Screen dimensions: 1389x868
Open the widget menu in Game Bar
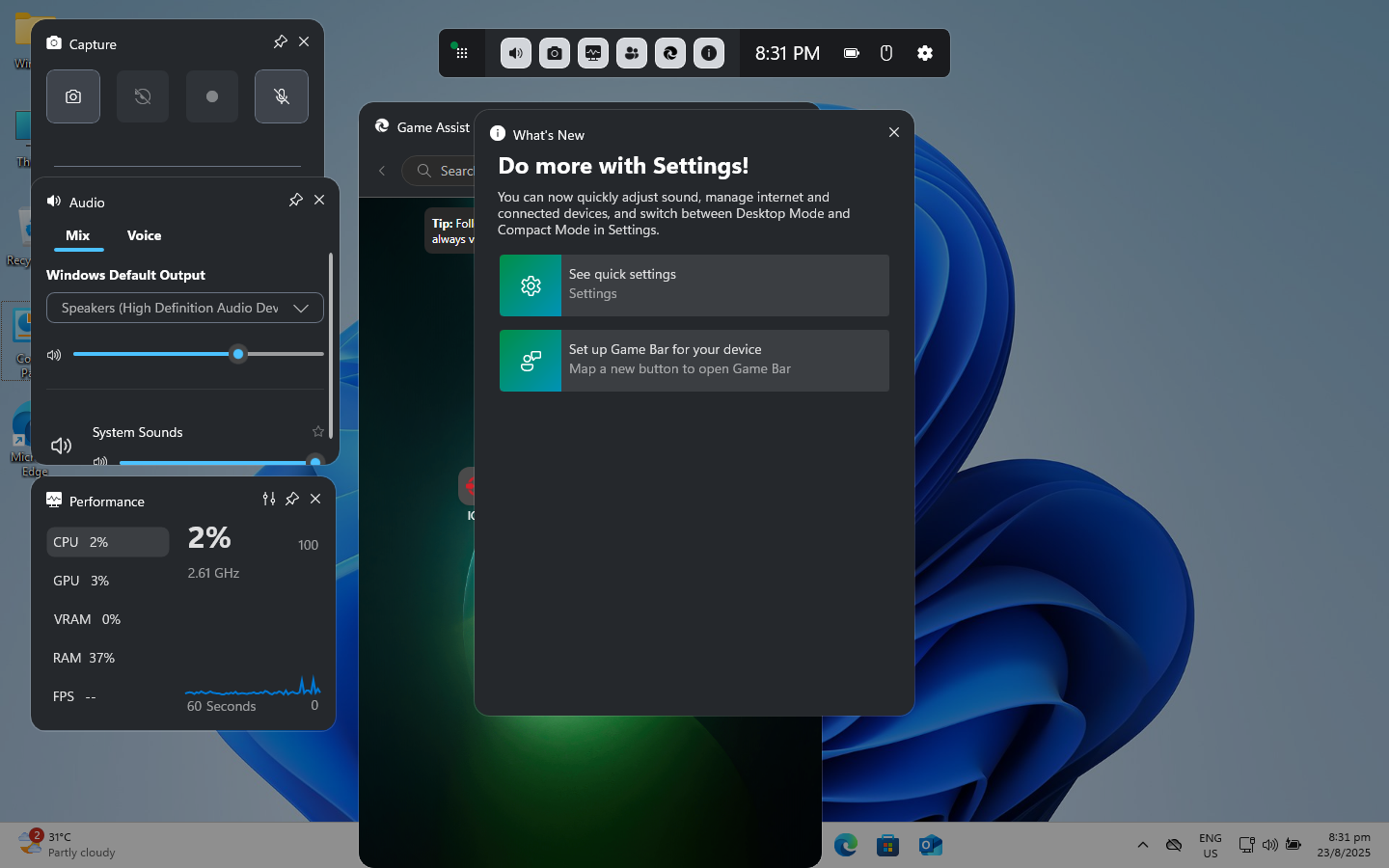pos(461,53)
